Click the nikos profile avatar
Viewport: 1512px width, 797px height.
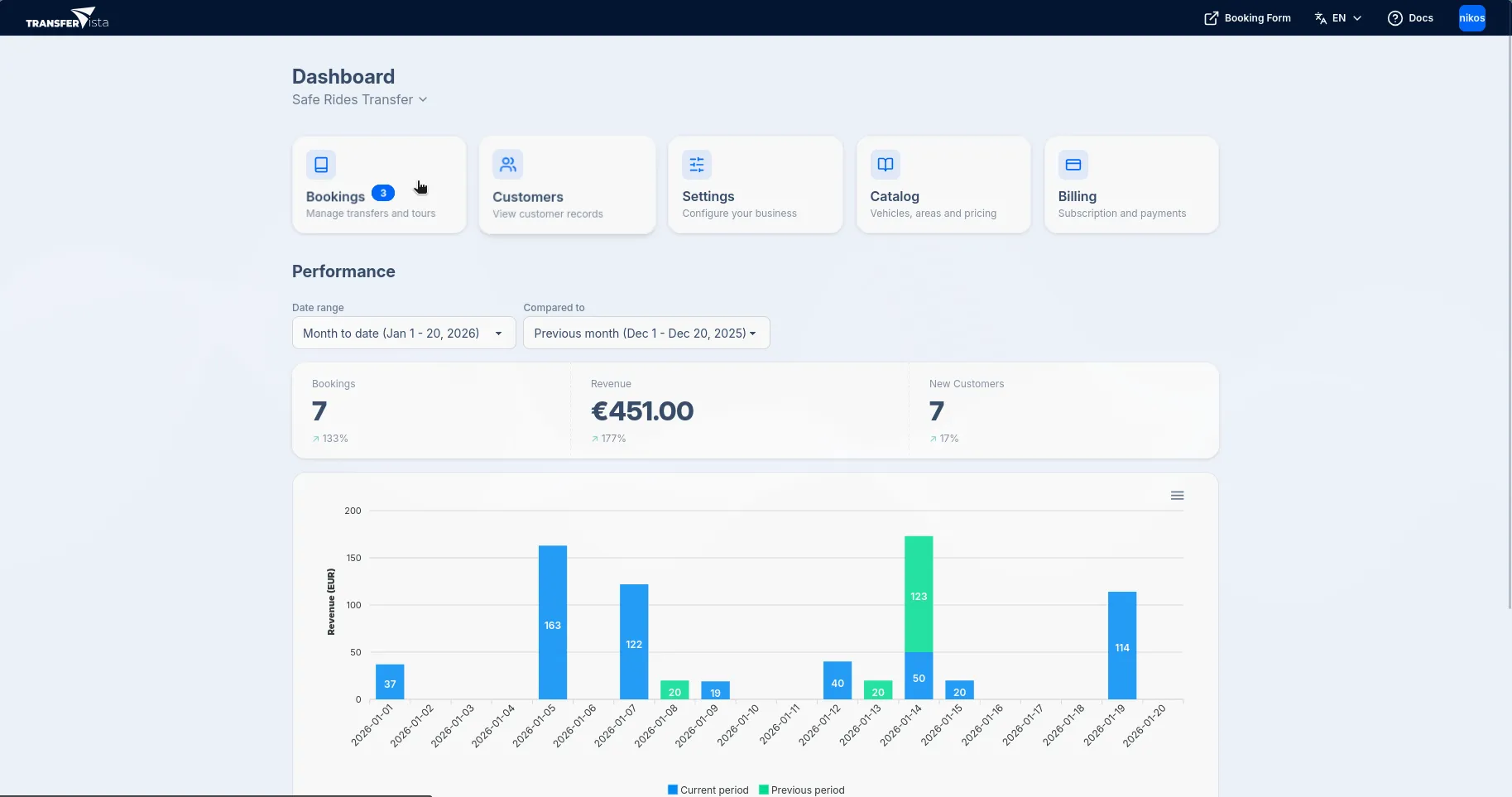pos(1472,17)
